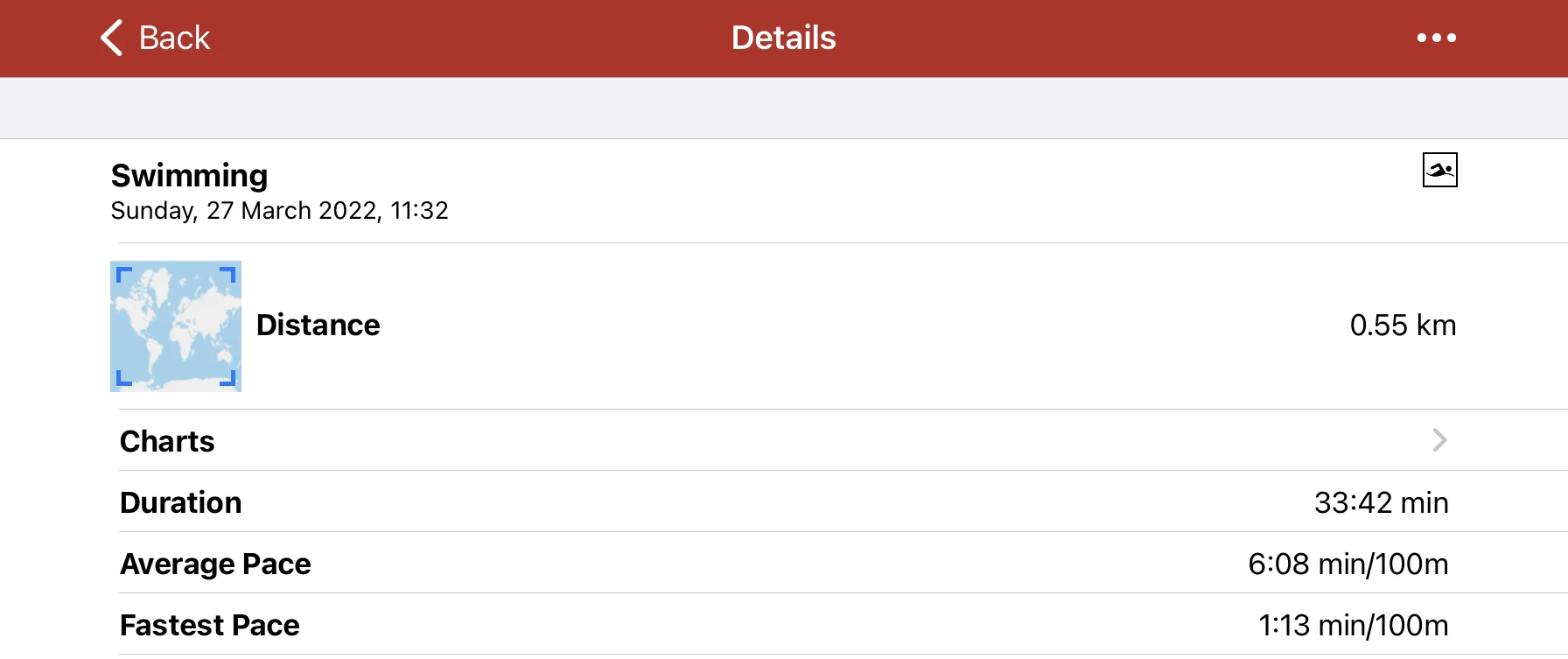The width and height of the screenshot is (1568, 659).
Task: Tap the Distance label
Action: pyautogui.click(x=318, y=326)
